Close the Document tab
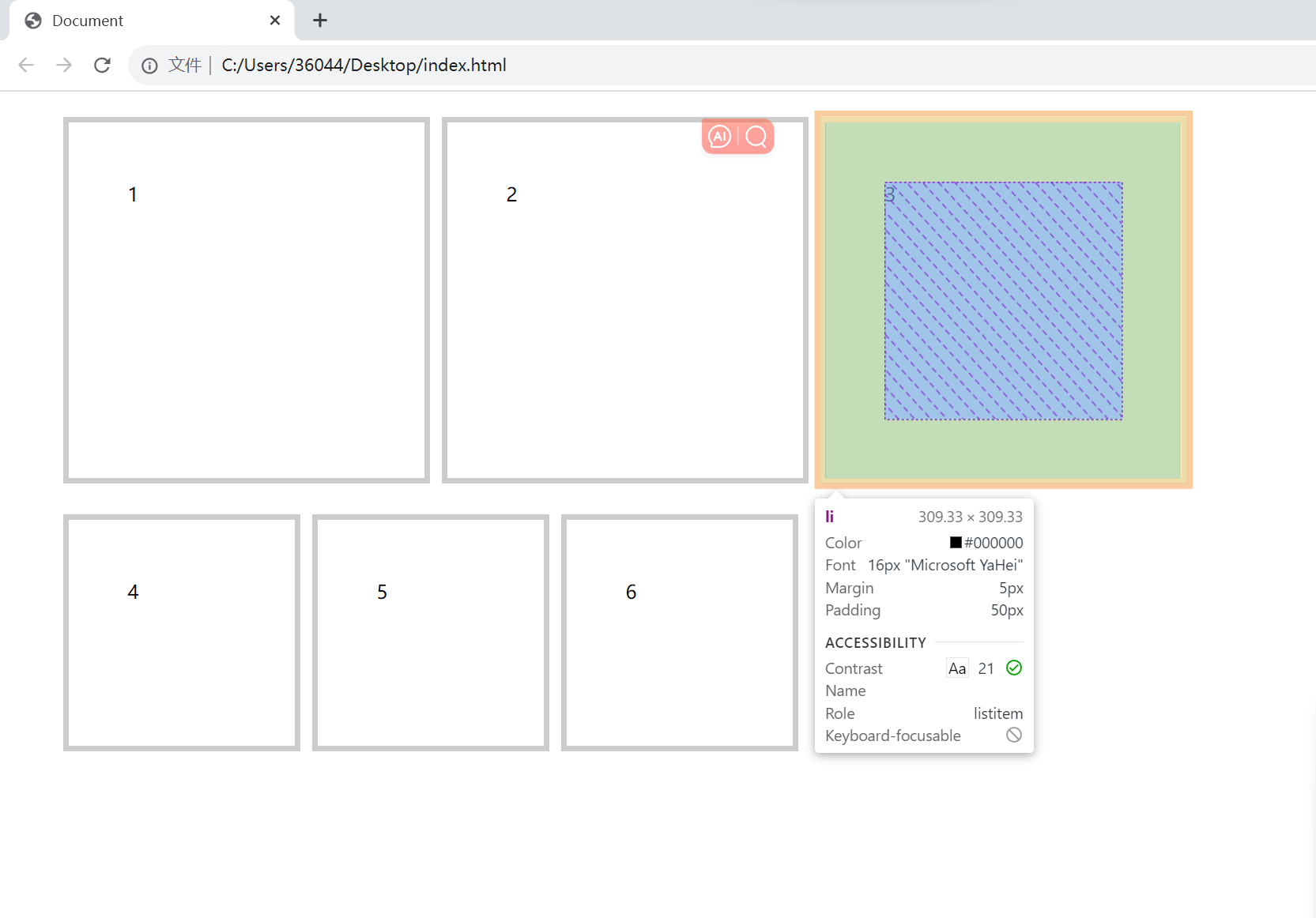 (275, 21)
